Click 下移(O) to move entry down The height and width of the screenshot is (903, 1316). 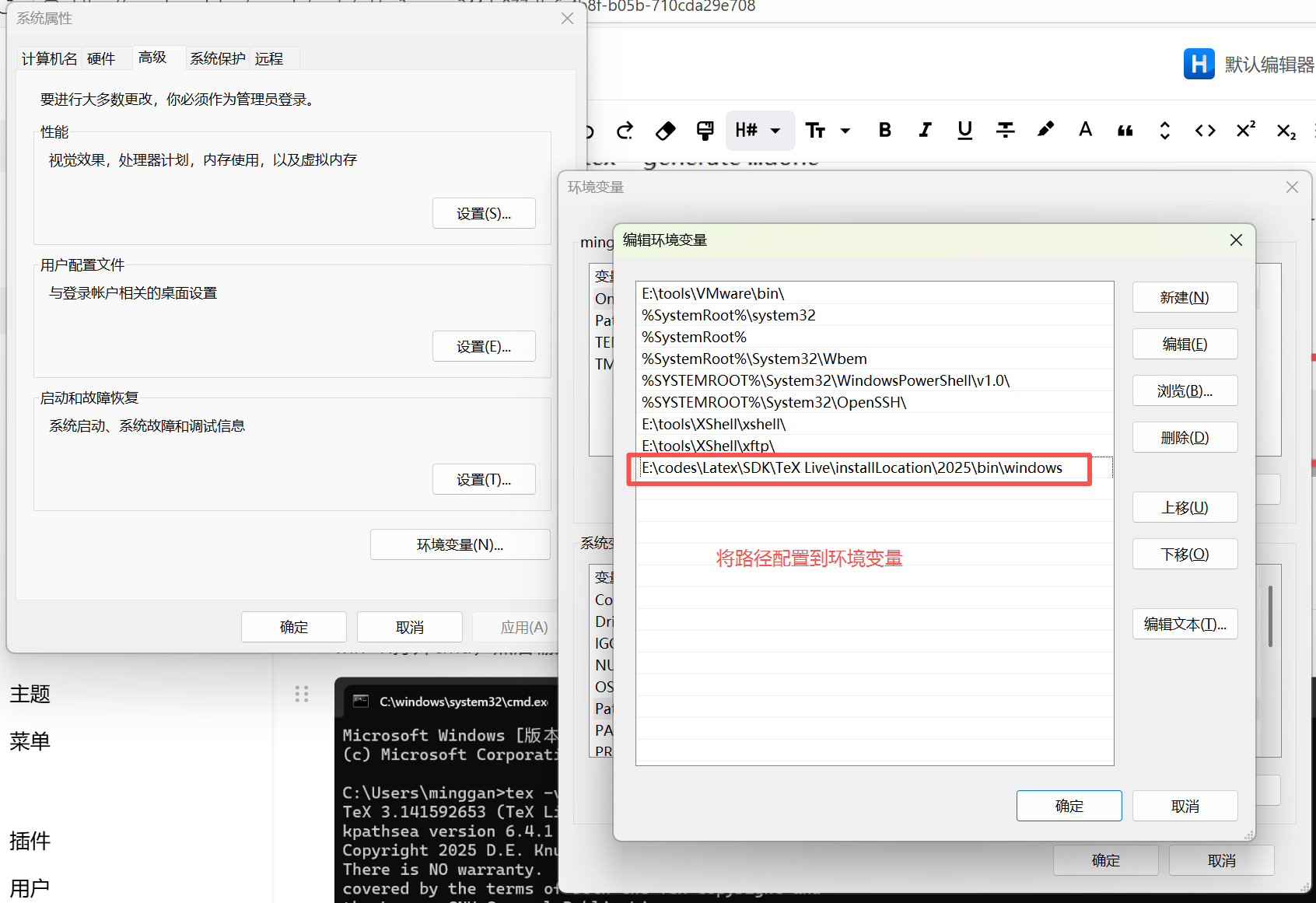click(1184, 554)
